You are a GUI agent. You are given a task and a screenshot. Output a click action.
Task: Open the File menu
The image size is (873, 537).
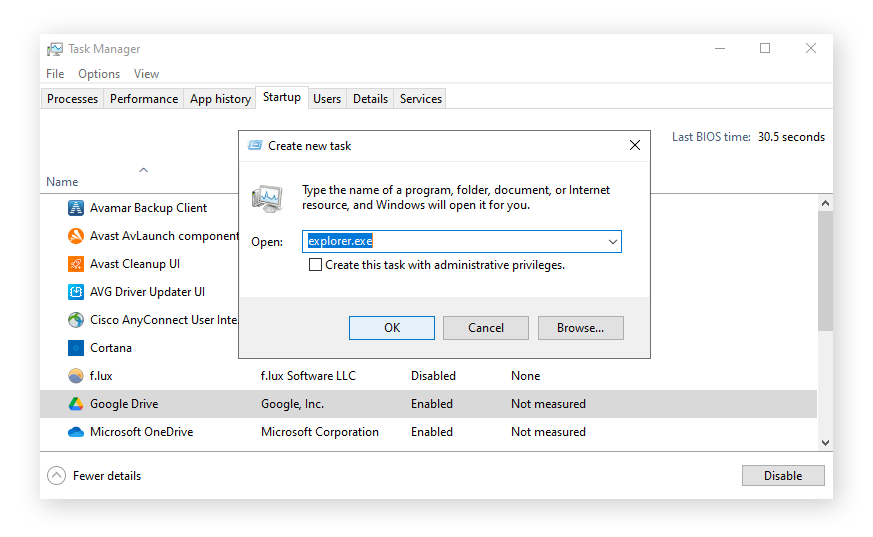(55, 73)
